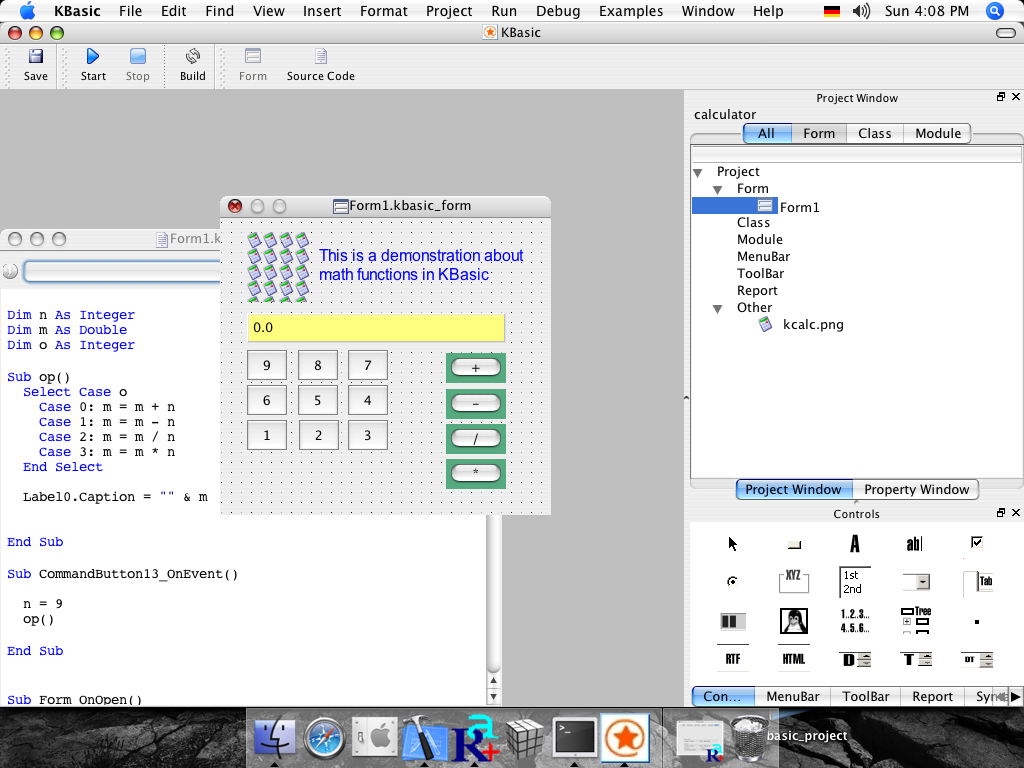Open Source Code view from toolbar

320,64
